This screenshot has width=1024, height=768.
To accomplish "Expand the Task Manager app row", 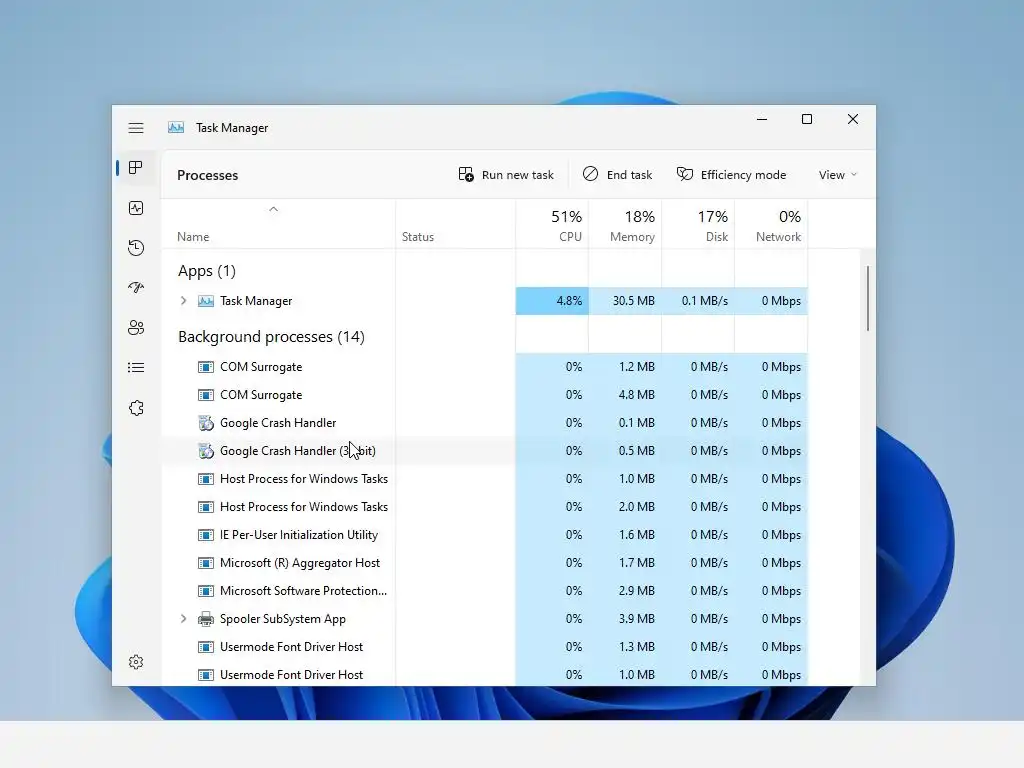I will [184, 301].
